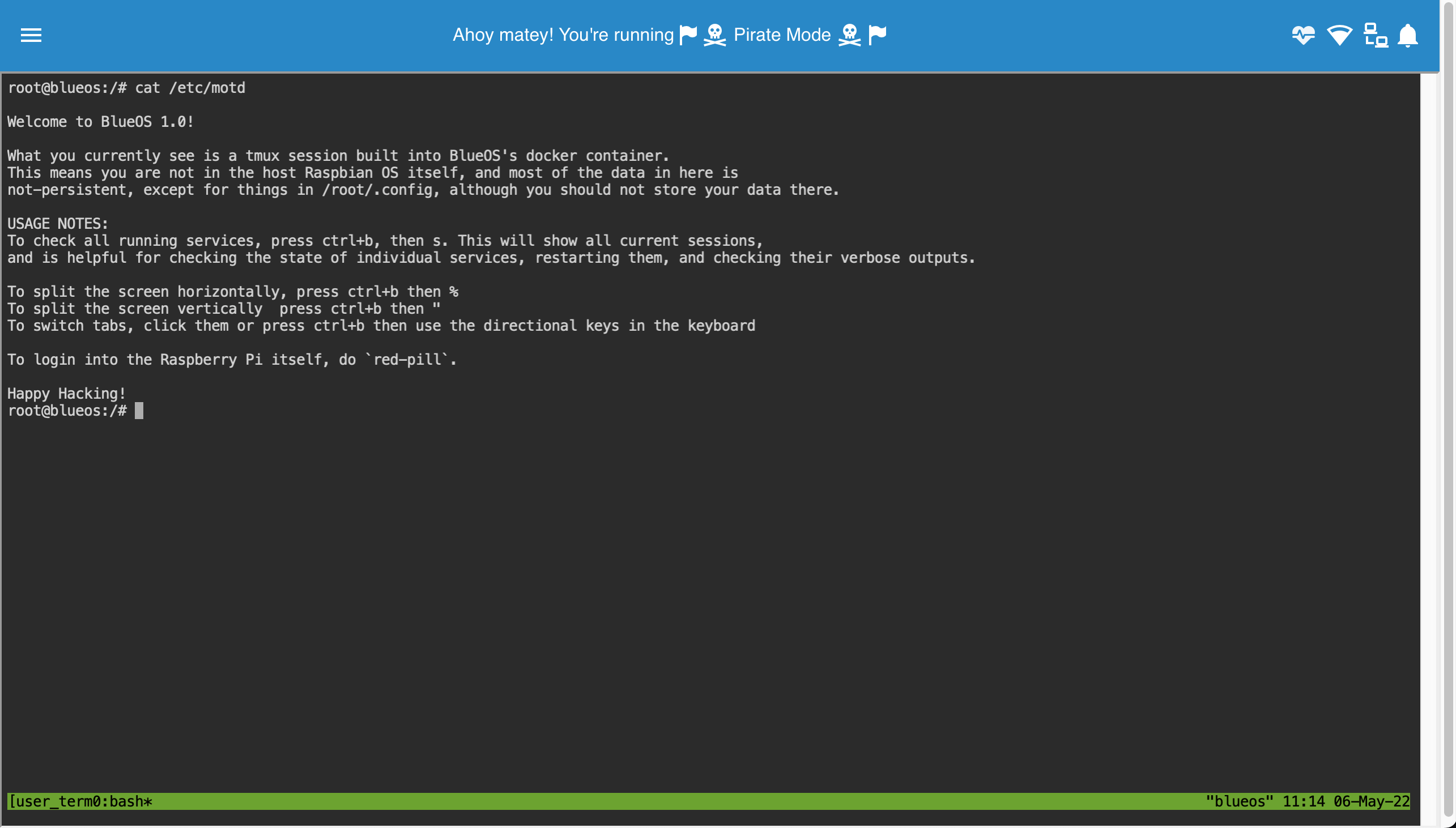Click the "To check all running services" line
Screen dimensions: 1456x828
pyautogui.click(x=385, y=241)
